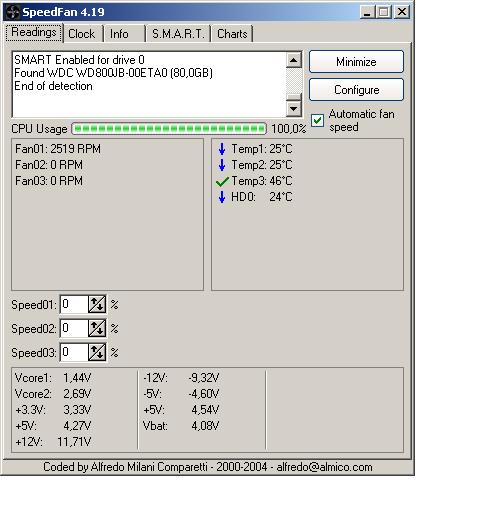Click the Speed02 value field
The height and width of the screenshot is (506, 491).
[x=74, y=328]
